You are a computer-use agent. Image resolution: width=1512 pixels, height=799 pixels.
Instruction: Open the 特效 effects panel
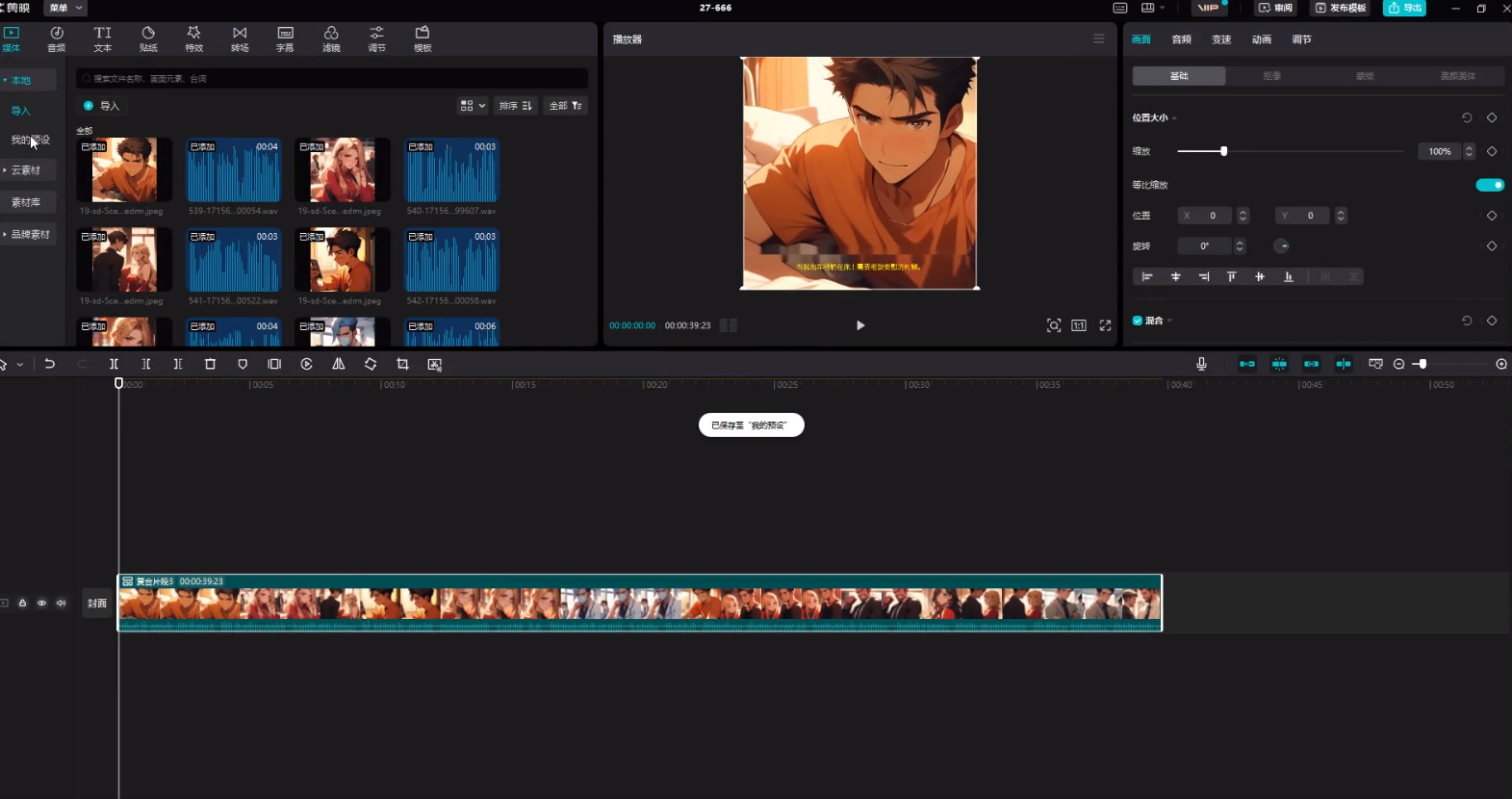click(x=194, y=39)
